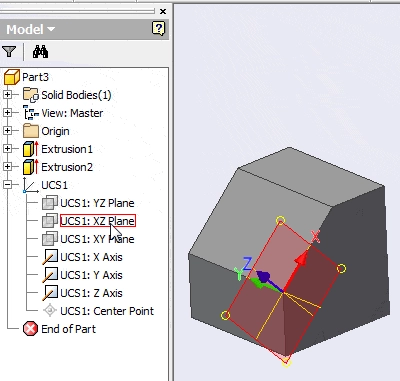
Task: Select UCS1: XY Plane label
Action: pyautogui.click(x=97, y=239)
